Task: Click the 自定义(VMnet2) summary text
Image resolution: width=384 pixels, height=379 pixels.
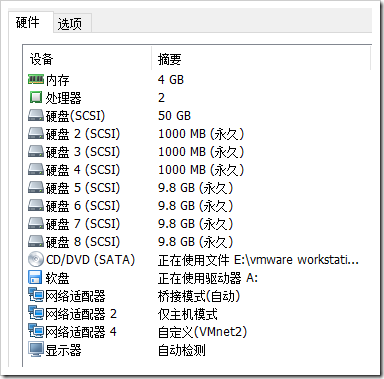Action: (x=202, y=332)
